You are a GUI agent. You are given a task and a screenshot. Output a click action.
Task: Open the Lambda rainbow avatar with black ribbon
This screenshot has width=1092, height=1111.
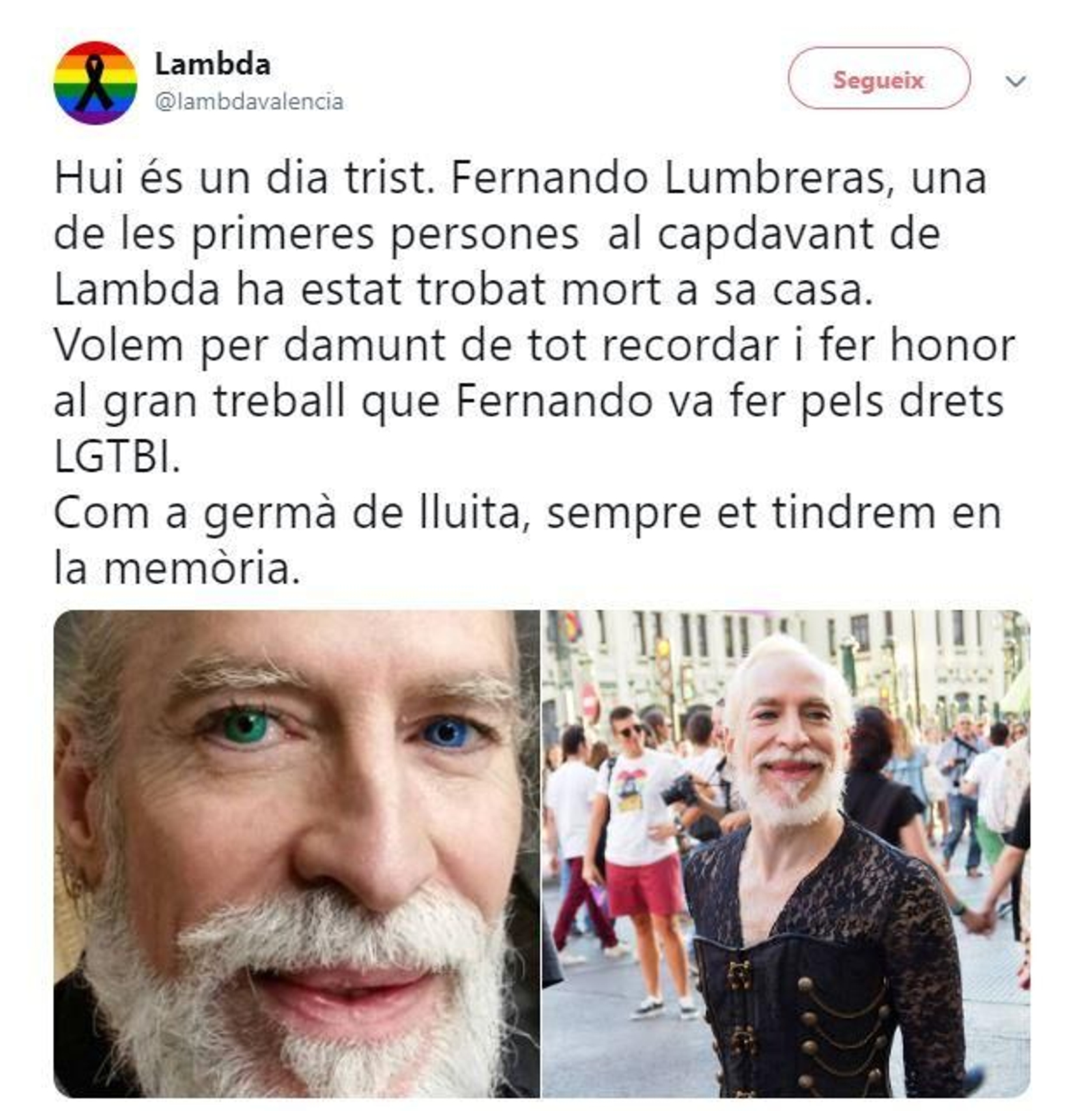pos(95,83)
